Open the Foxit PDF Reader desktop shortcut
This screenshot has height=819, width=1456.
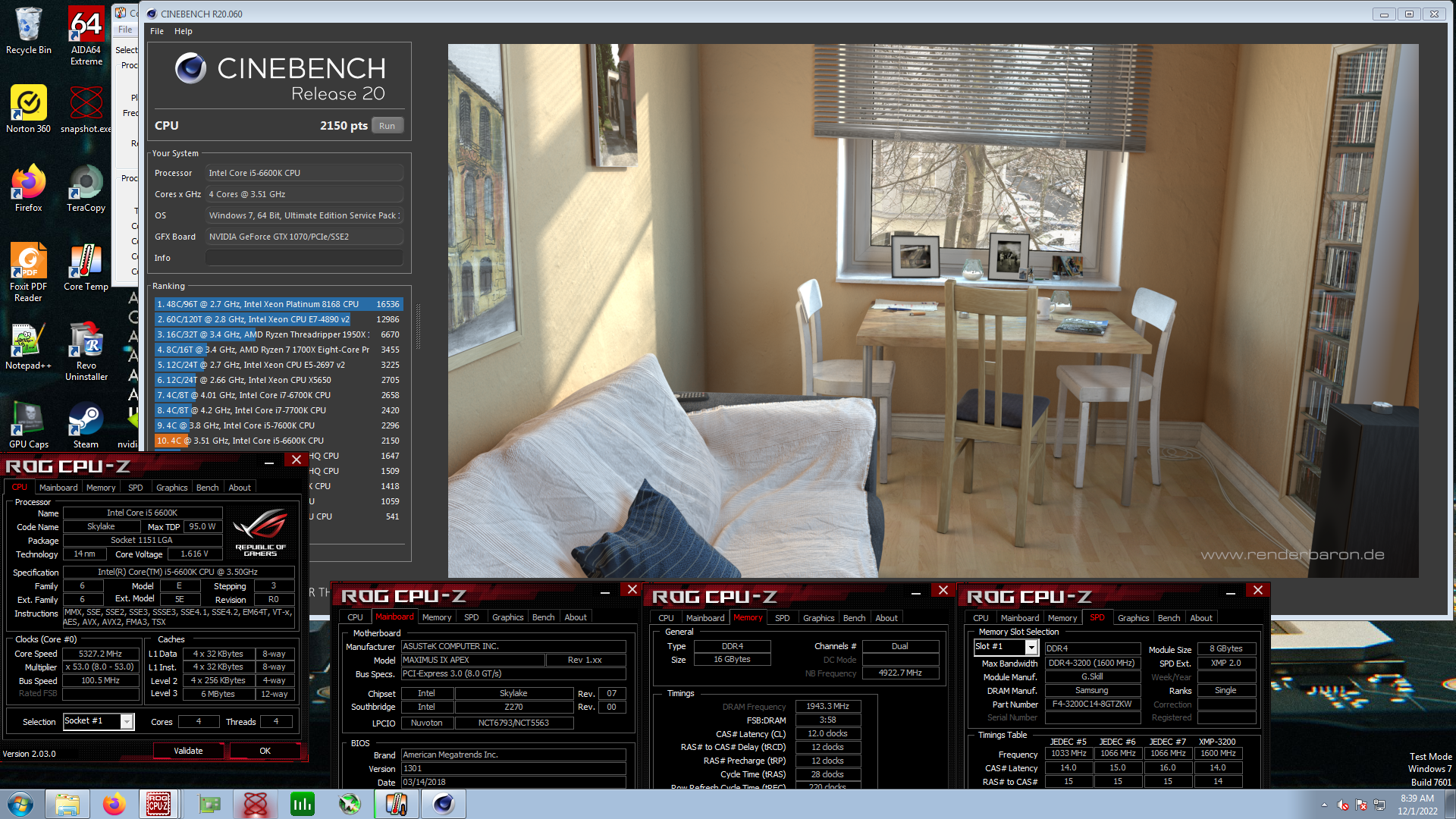pyautogui.click(x=29, y=272)
